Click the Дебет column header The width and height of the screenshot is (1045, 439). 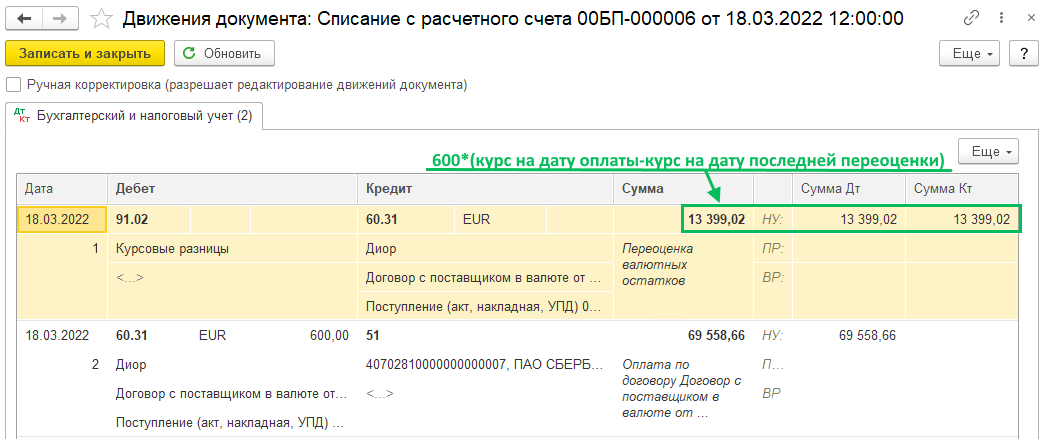tap(232, 188)
